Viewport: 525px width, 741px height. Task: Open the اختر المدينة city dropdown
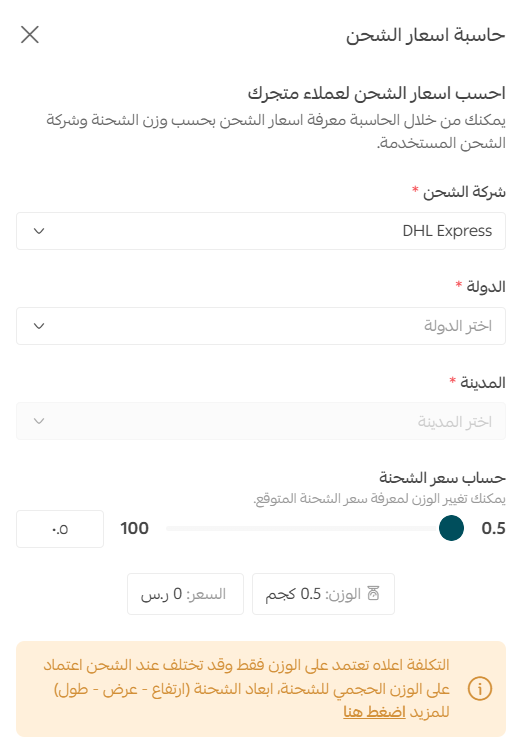261,421
